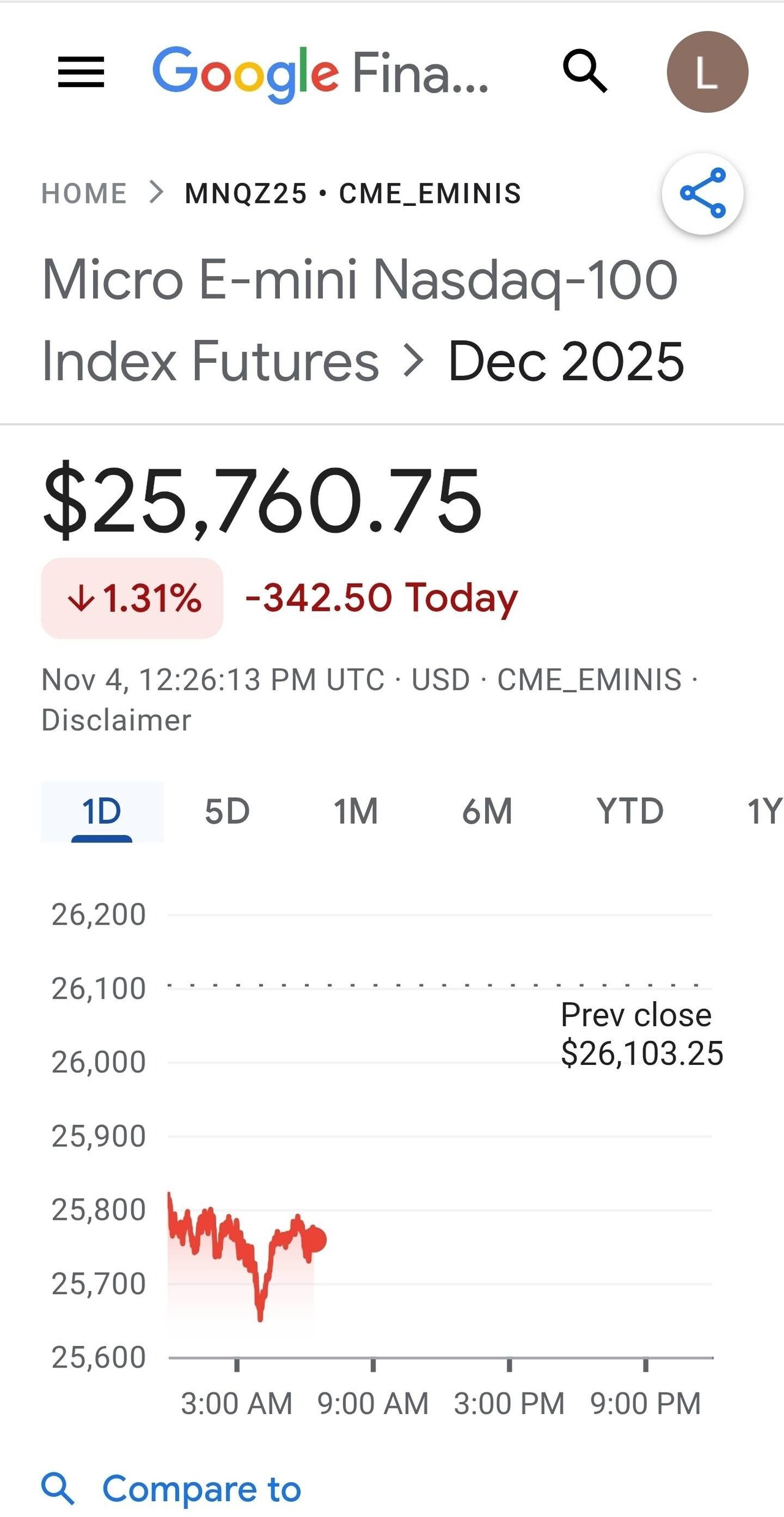
Task: Go to HOME breadcrumb
Action: coord(84,194)
